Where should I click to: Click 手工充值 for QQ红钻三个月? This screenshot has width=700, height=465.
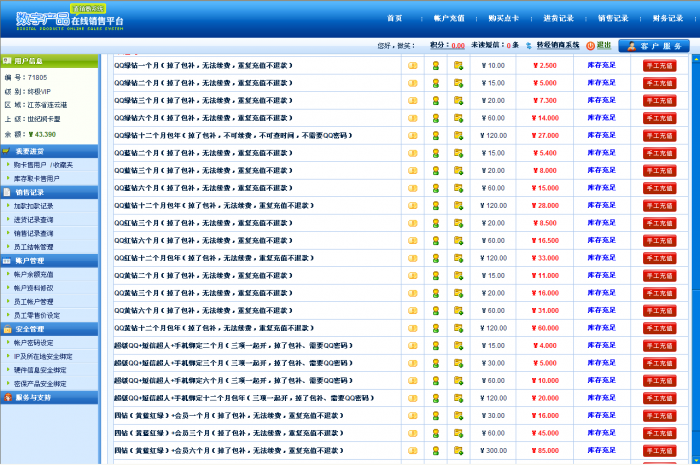tap(659, 224)
